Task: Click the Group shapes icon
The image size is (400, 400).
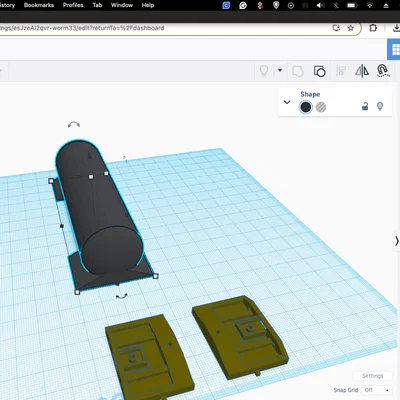Action: click(x=298, y=71)
